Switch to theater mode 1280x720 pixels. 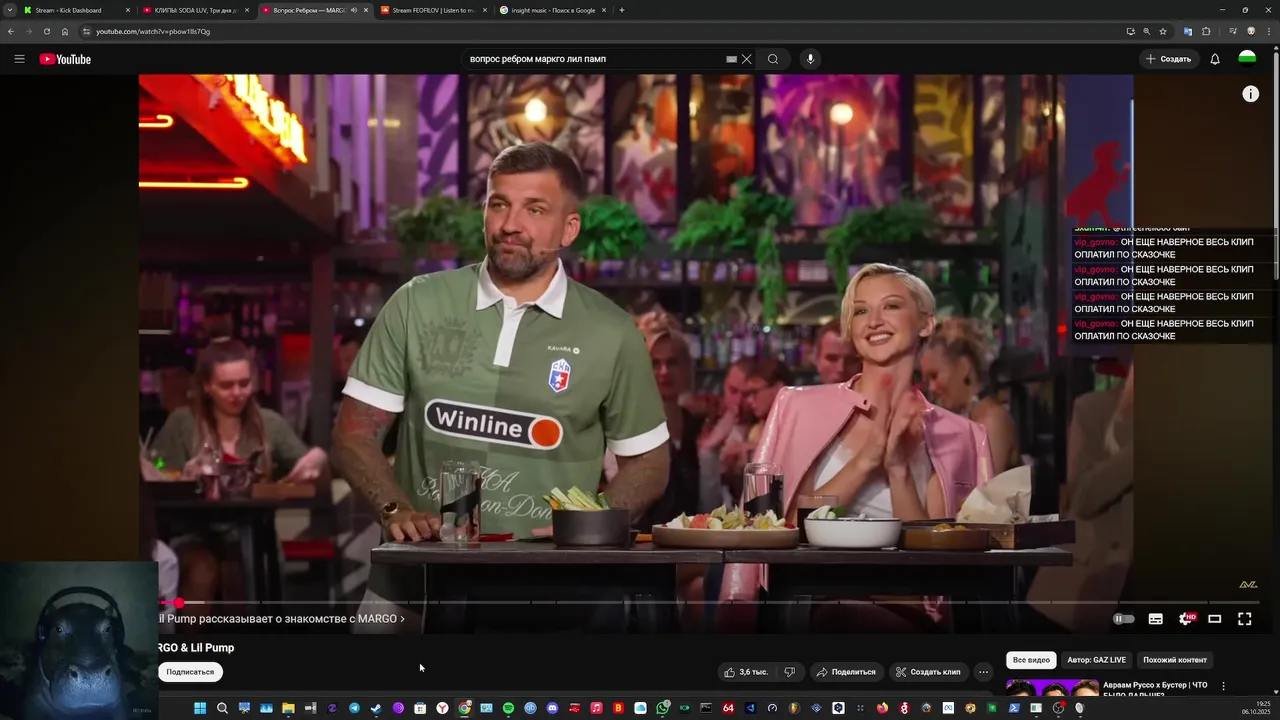1215,619
